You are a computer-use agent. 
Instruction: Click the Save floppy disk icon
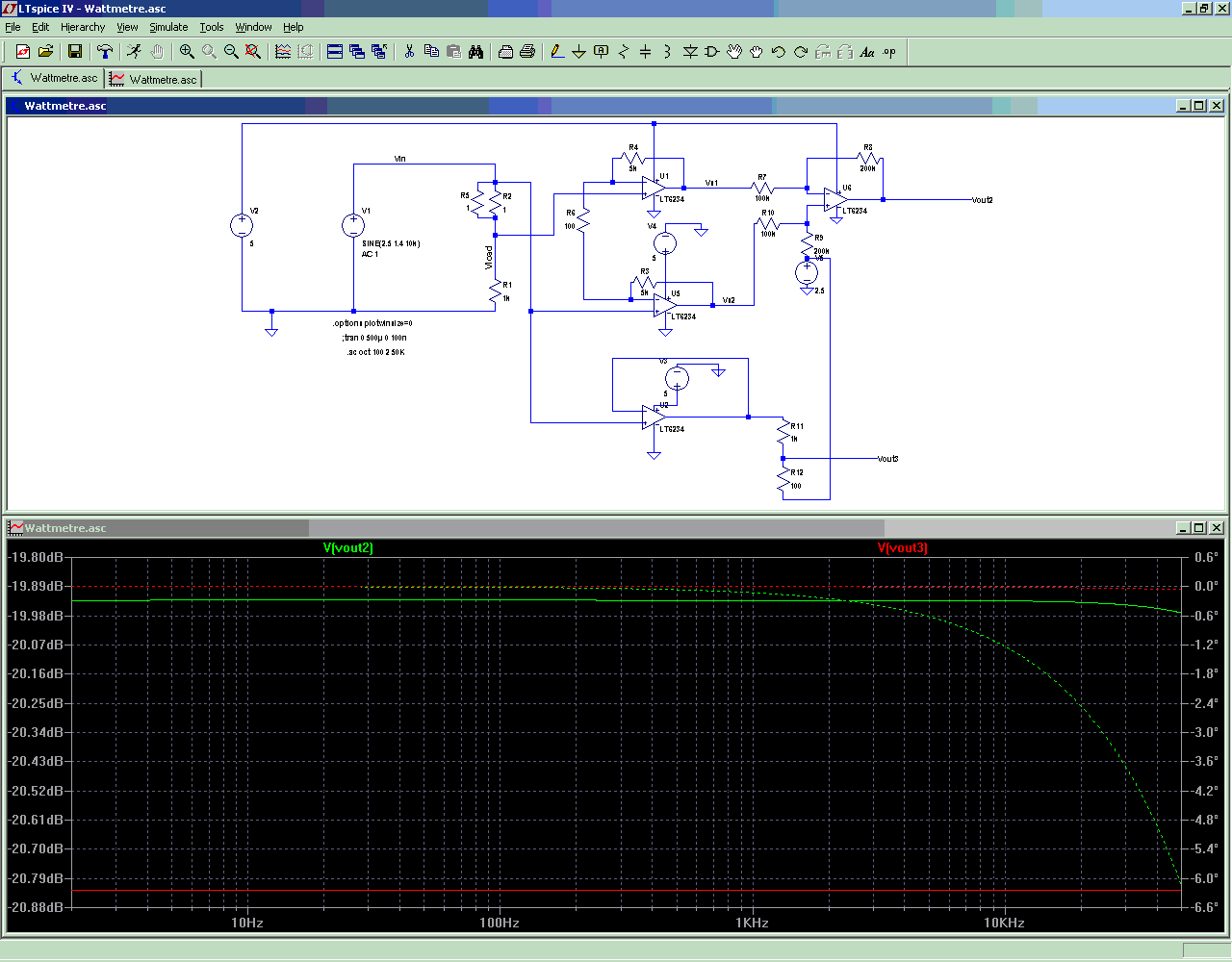(75, 52)
